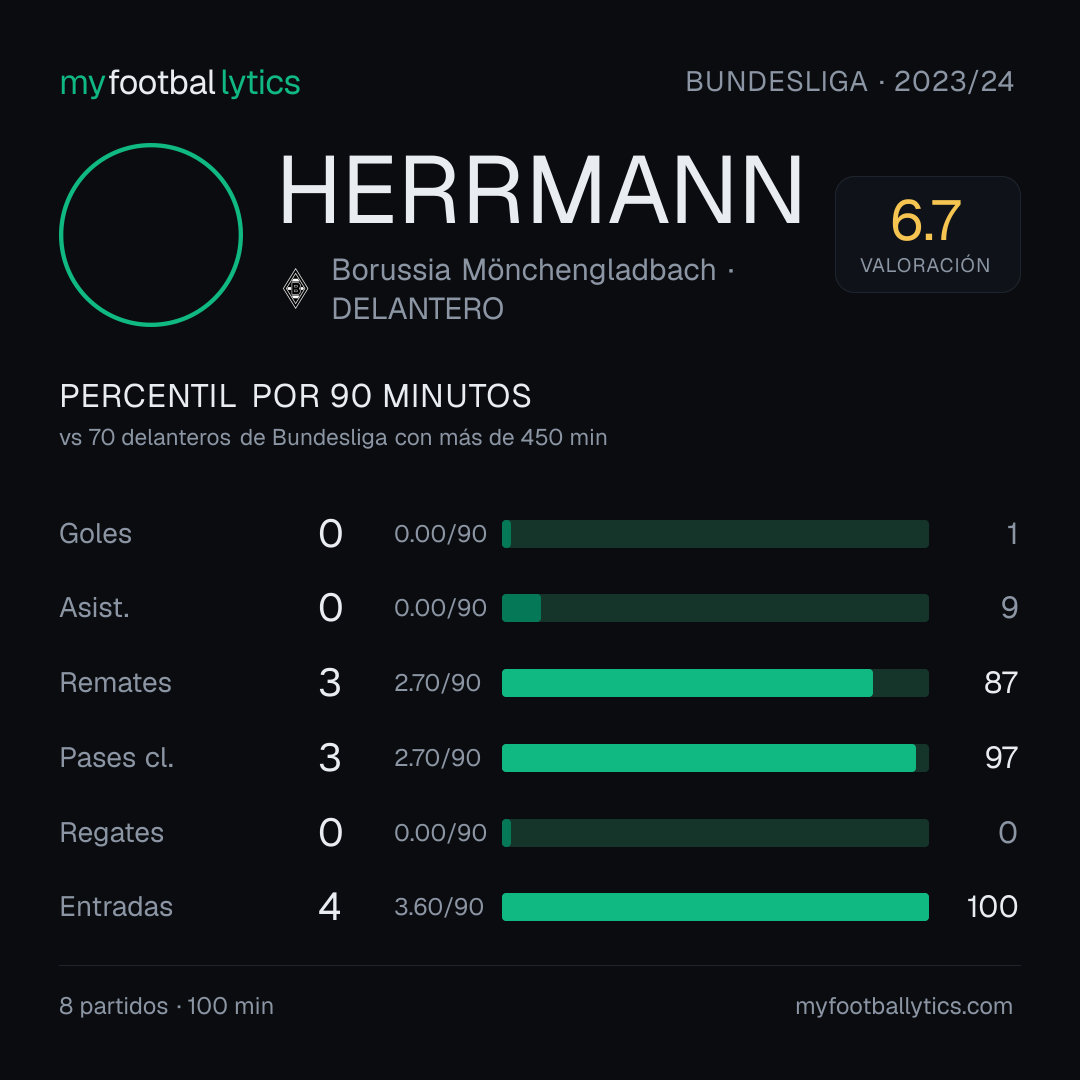Screen dimensions: 1080x1080
Task: Click the Borussia Mönchengladbach team name
Action: [523, 270]
